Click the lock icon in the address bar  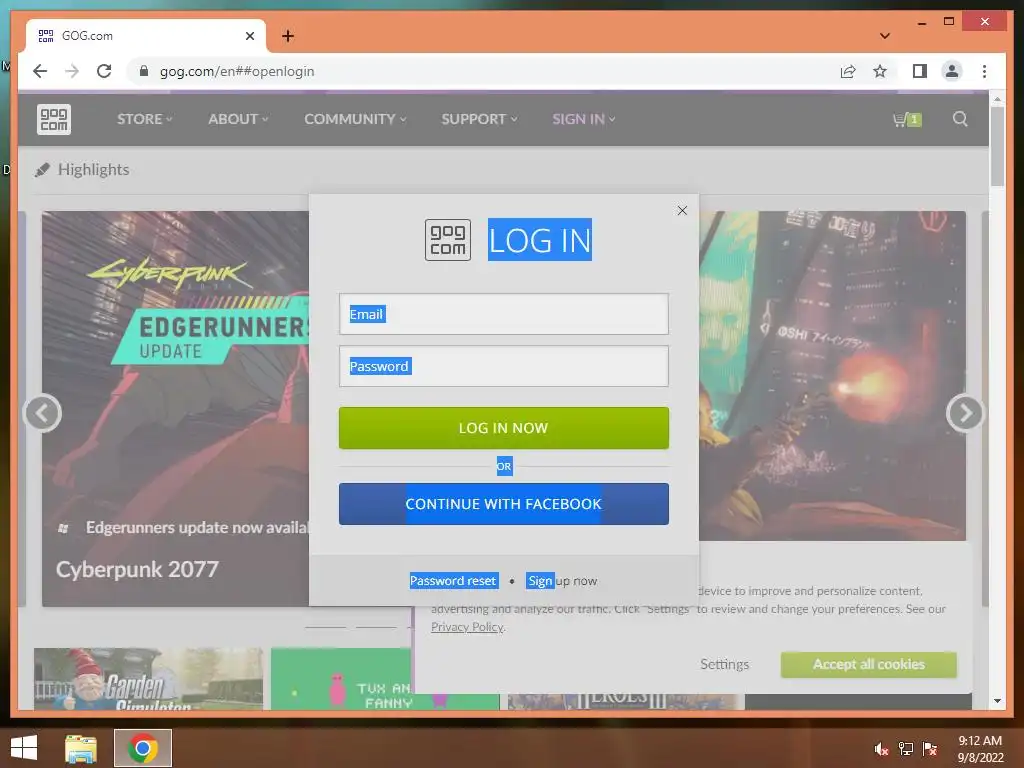[x=144, y=71]
